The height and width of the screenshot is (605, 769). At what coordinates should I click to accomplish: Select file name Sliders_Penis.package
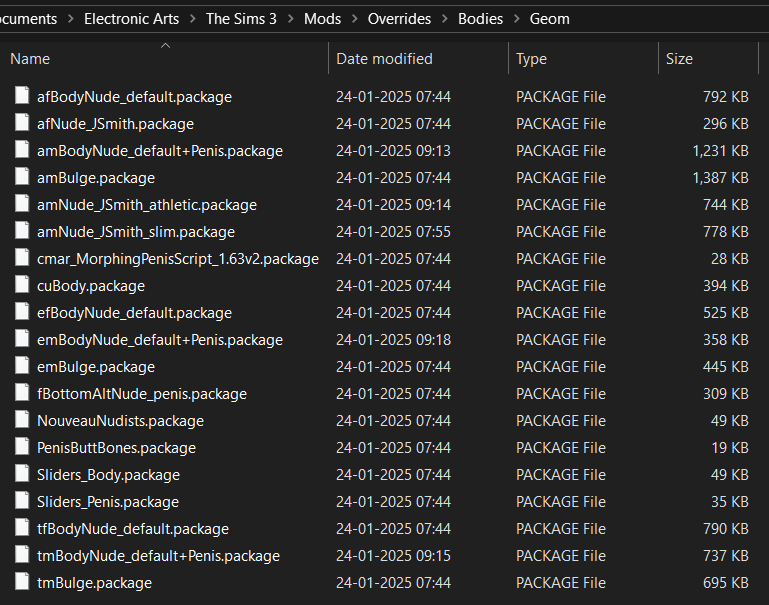pyautogui.click(x=108, y=502)
